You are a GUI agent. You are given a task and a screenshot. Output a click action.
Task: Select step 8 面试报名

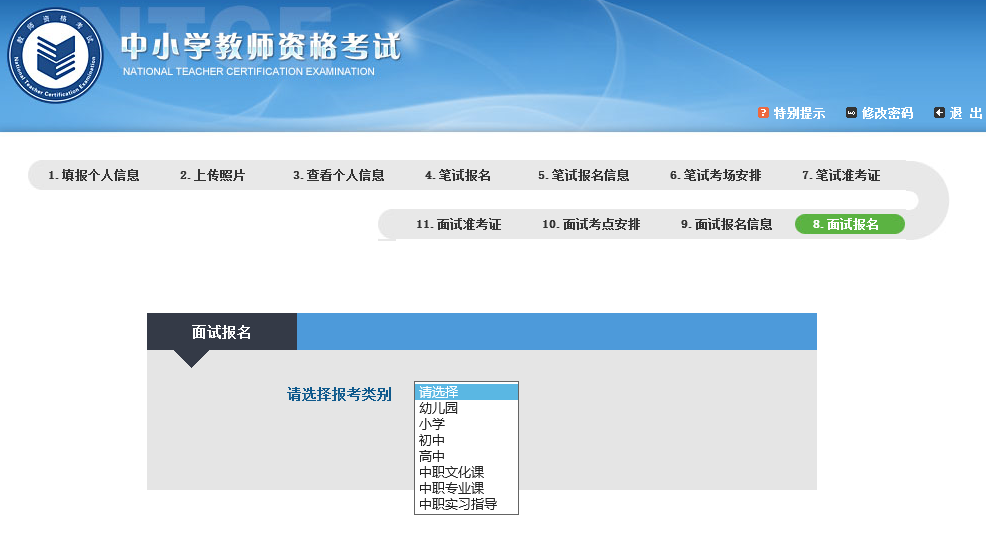pyautogui.click(x=849, y=224)
